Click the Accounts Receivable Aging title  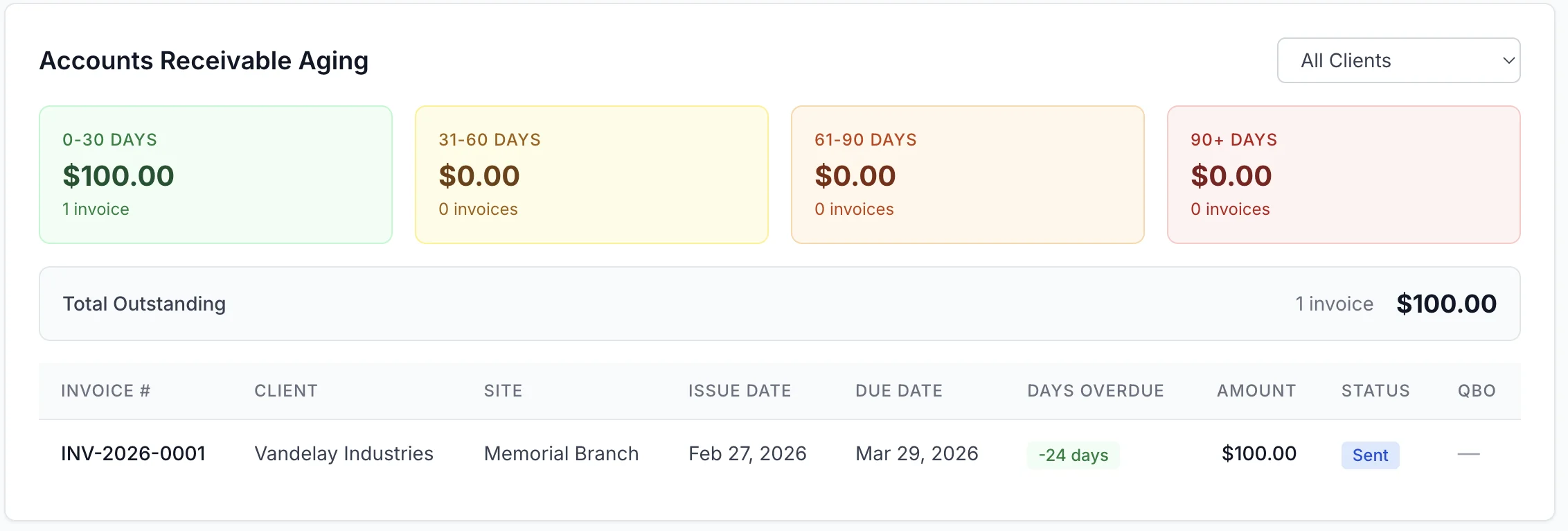(204, 60)
